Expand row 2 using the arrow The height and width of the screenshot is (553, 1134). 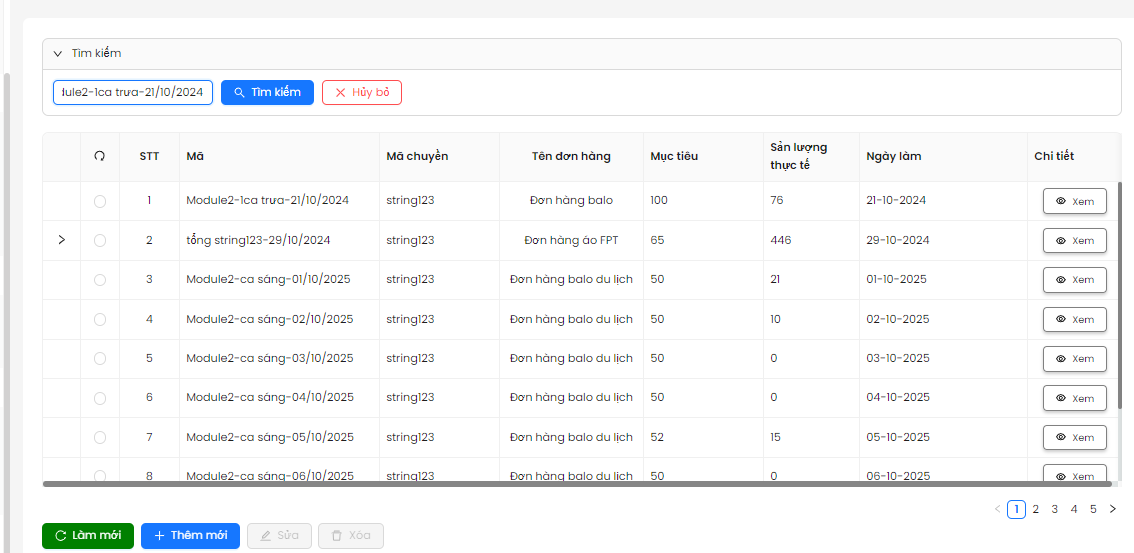click(x=61, y=240)
